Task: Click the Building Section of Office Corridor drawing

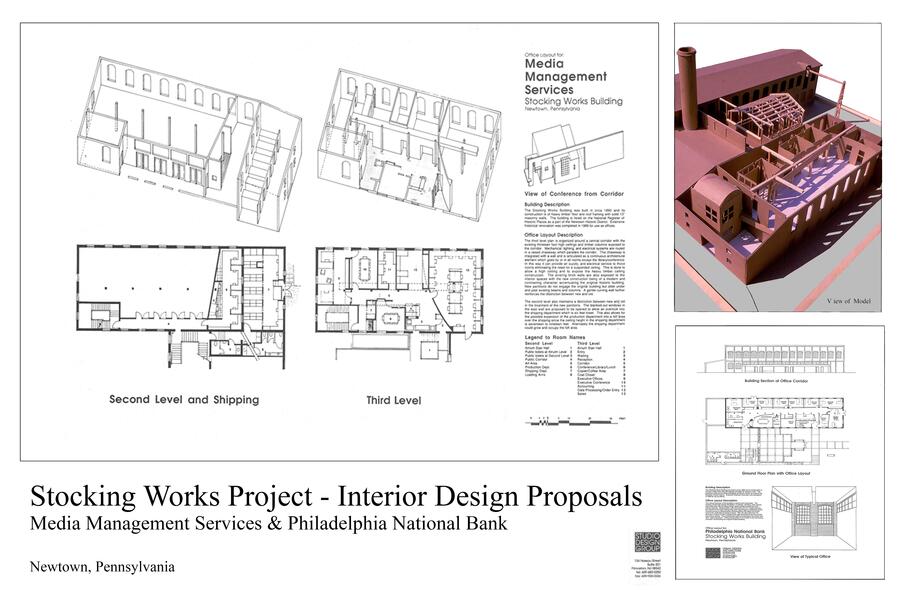Action: 776,361
